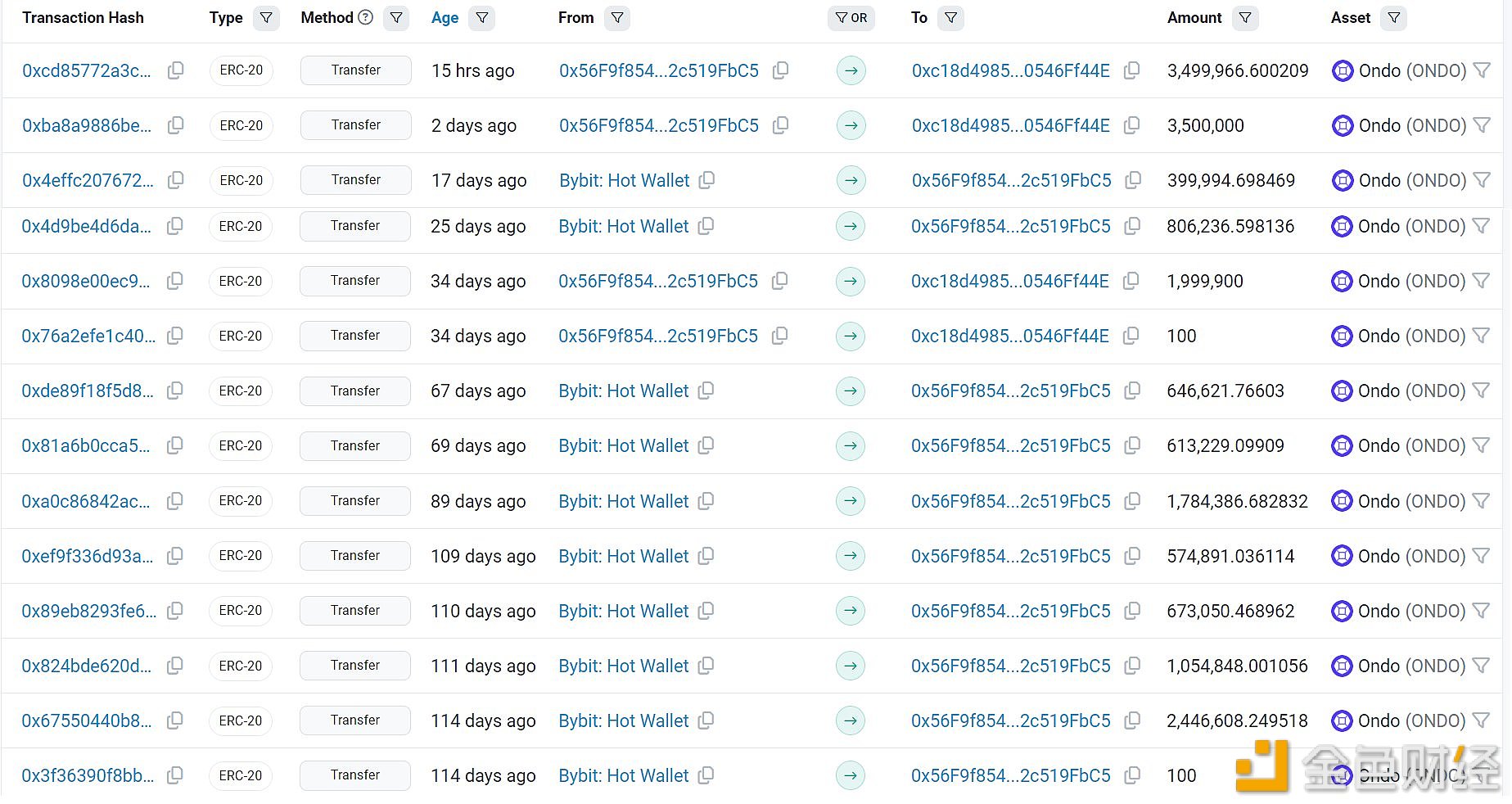The height and width of the screenshot is (804, 1512).
Task: Click Transfer method in 89 days ago row
Action: point(355,501)
